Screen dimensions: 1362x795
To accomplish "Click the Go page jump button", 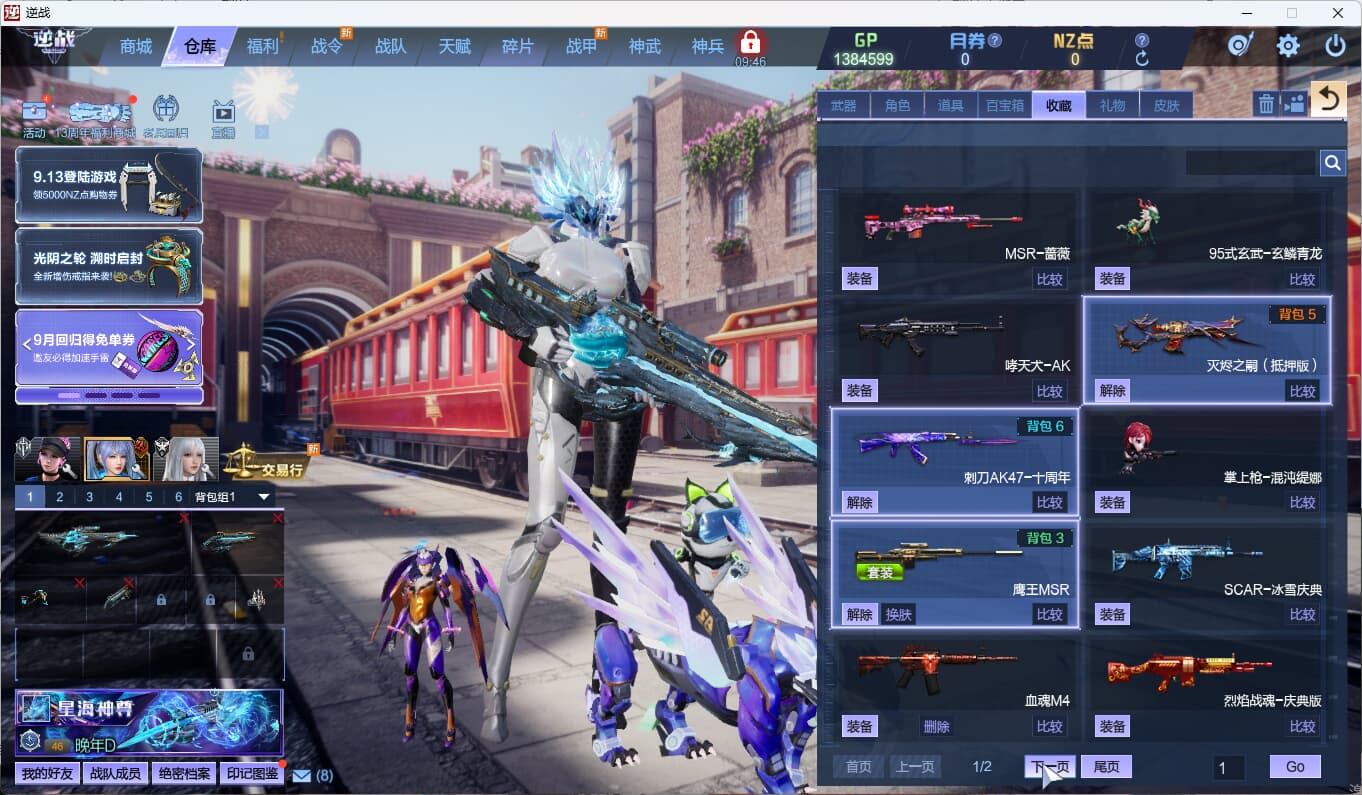I will tap(1295, 766).
